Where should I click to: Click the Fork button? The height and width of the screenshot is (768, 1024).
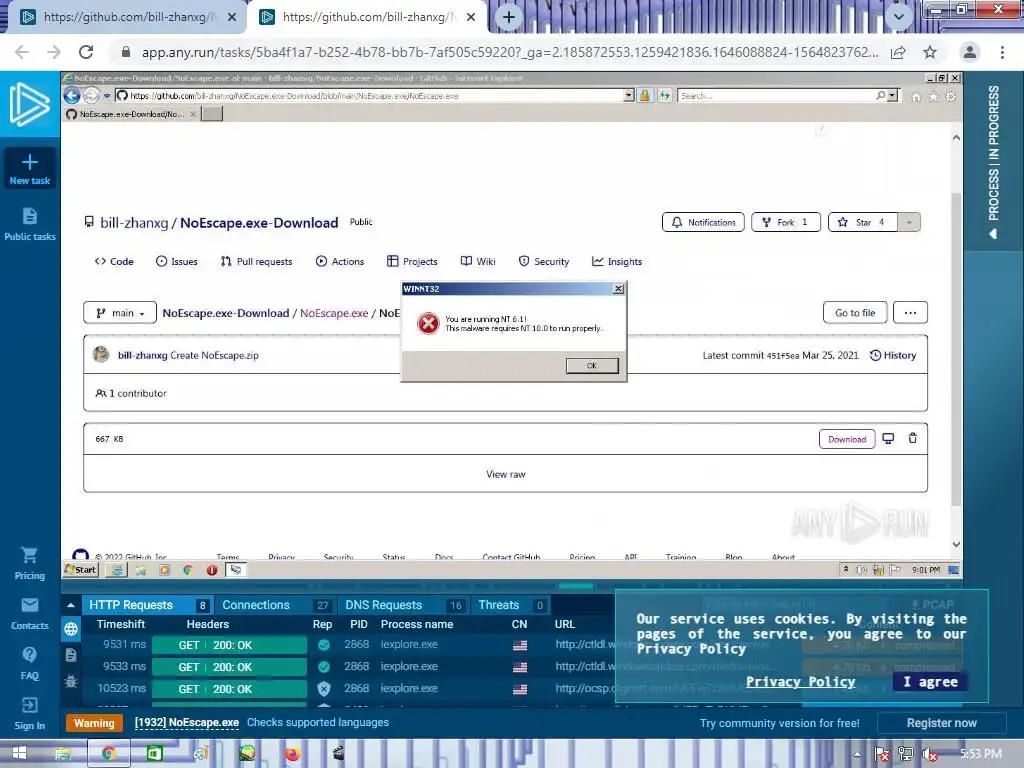[x=786, y=222]
